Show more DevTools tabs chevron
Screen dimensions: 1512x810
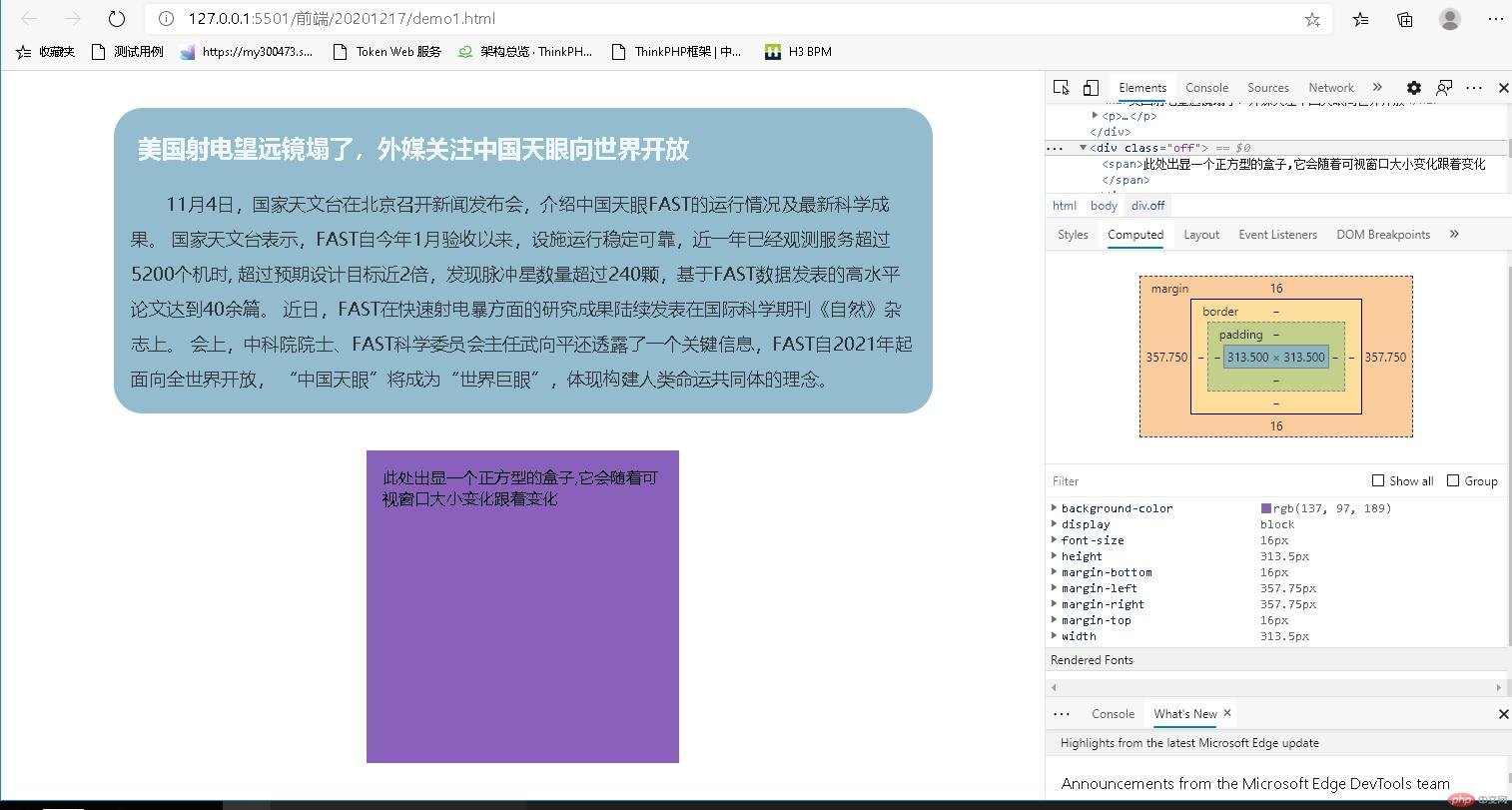coord(1377,88)
